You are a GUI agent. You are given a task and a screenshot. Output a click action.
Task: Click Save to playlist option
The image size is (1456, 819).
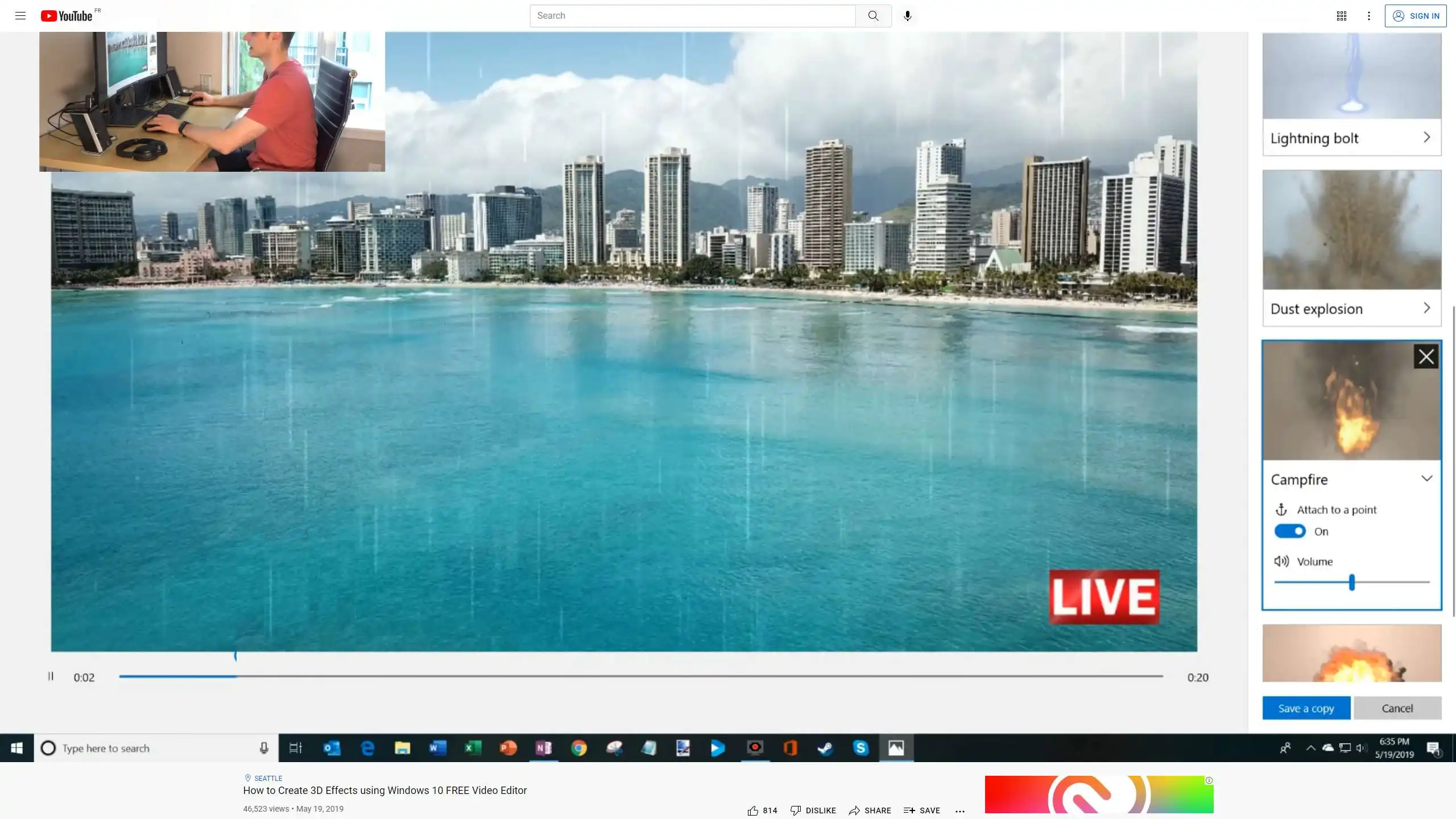coord(921,810)
